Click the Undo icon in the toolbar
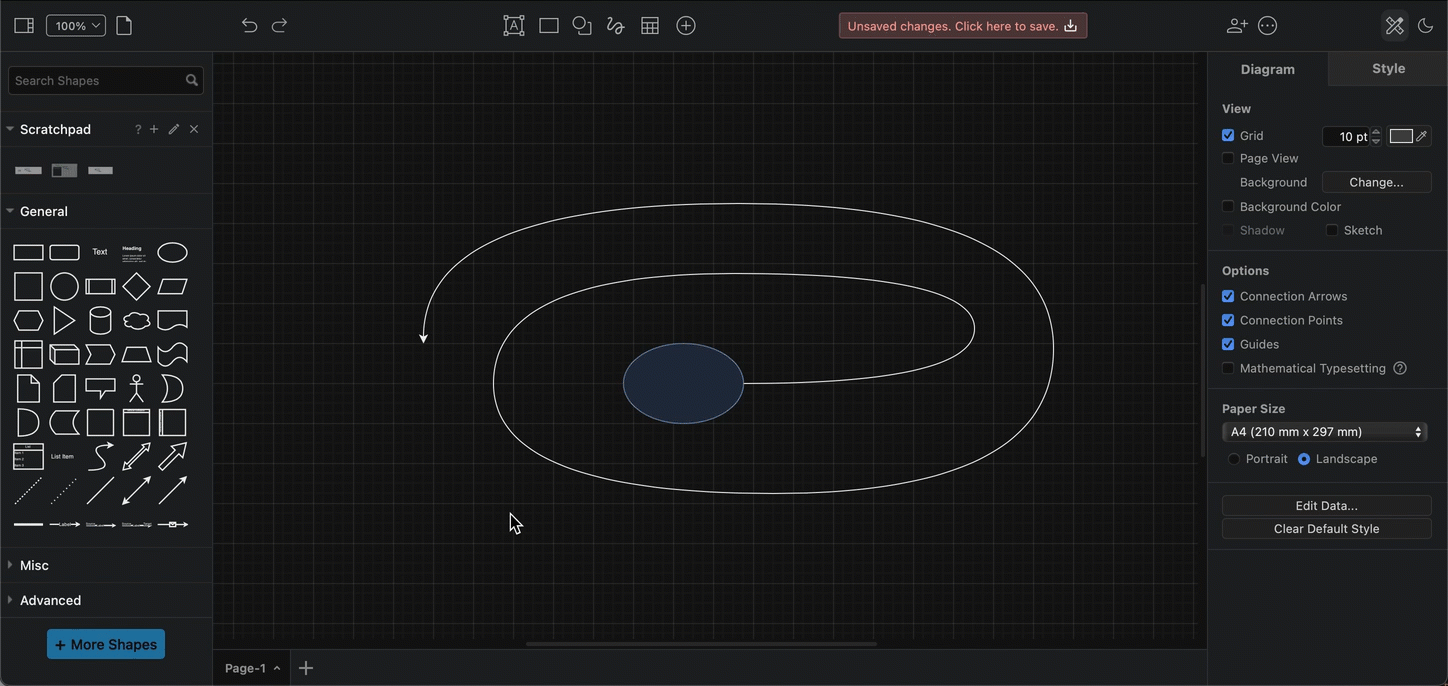This screenshot has height=686, width=1448. [x=248, y=25]
